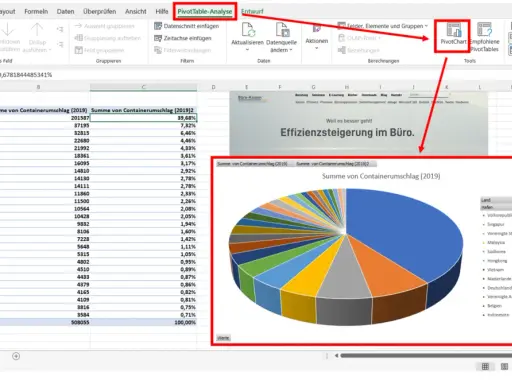This screenshot has width=512, height=384.
Task: Expand the dropdown arrow under Aktualisieren
Action: coord(247,50)
